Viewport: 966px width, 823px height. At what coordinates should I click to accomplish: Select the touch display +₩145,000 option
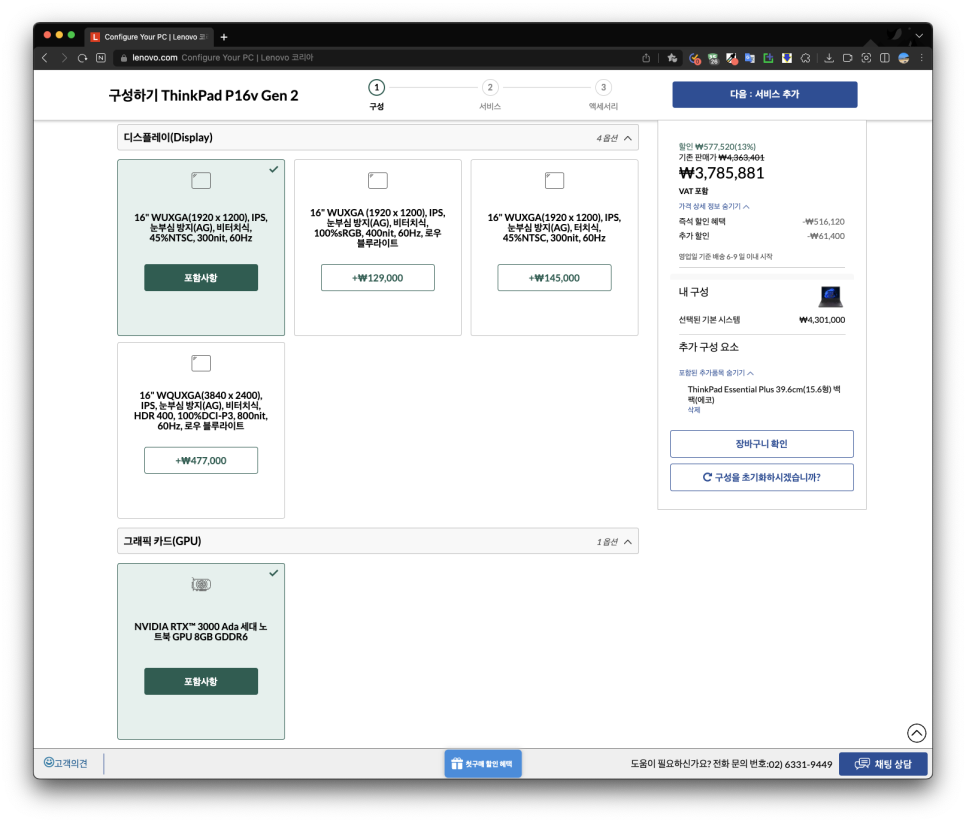click(554, 248)
